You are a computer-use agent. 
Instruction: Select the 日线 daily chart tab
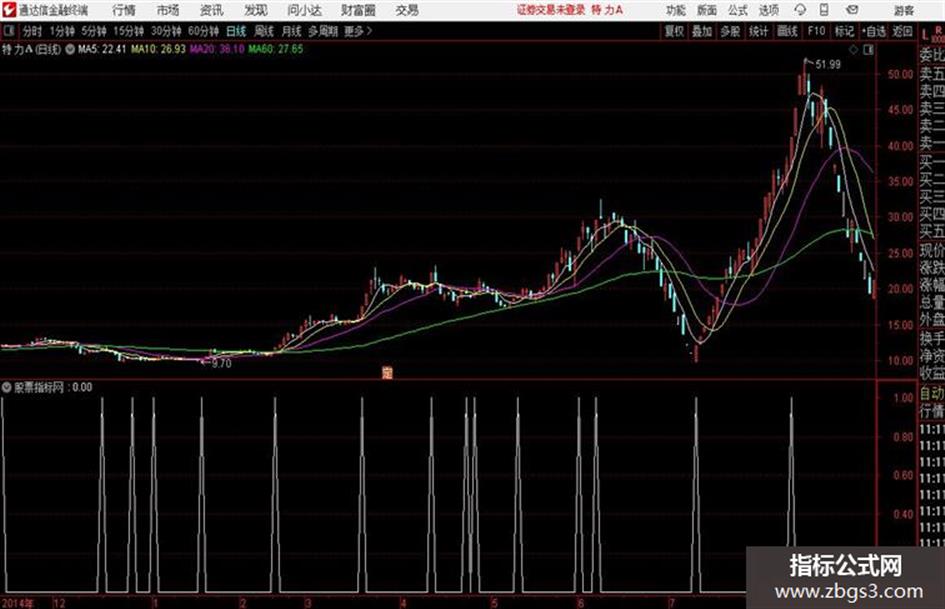coord(236,31)
